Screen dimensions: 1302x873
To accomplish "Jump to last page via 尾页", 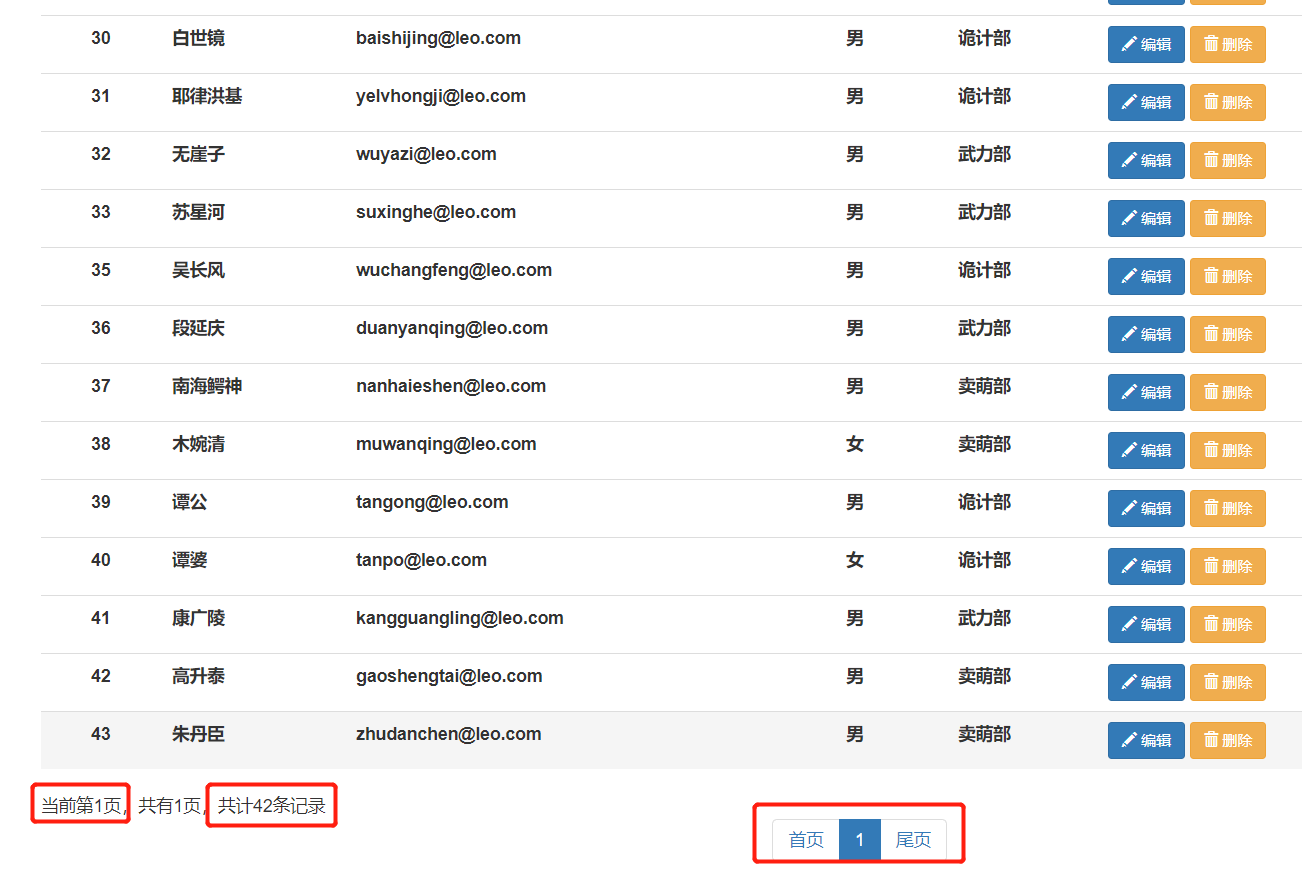I will coord(913,839).
